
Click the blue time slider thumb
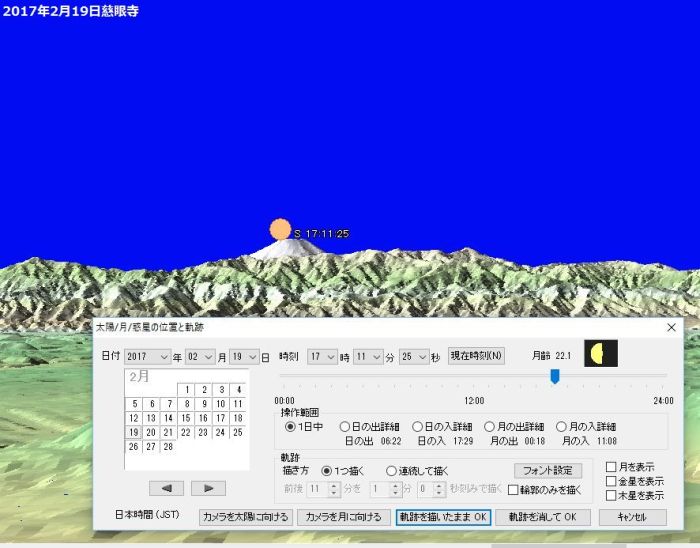[554, 376]
